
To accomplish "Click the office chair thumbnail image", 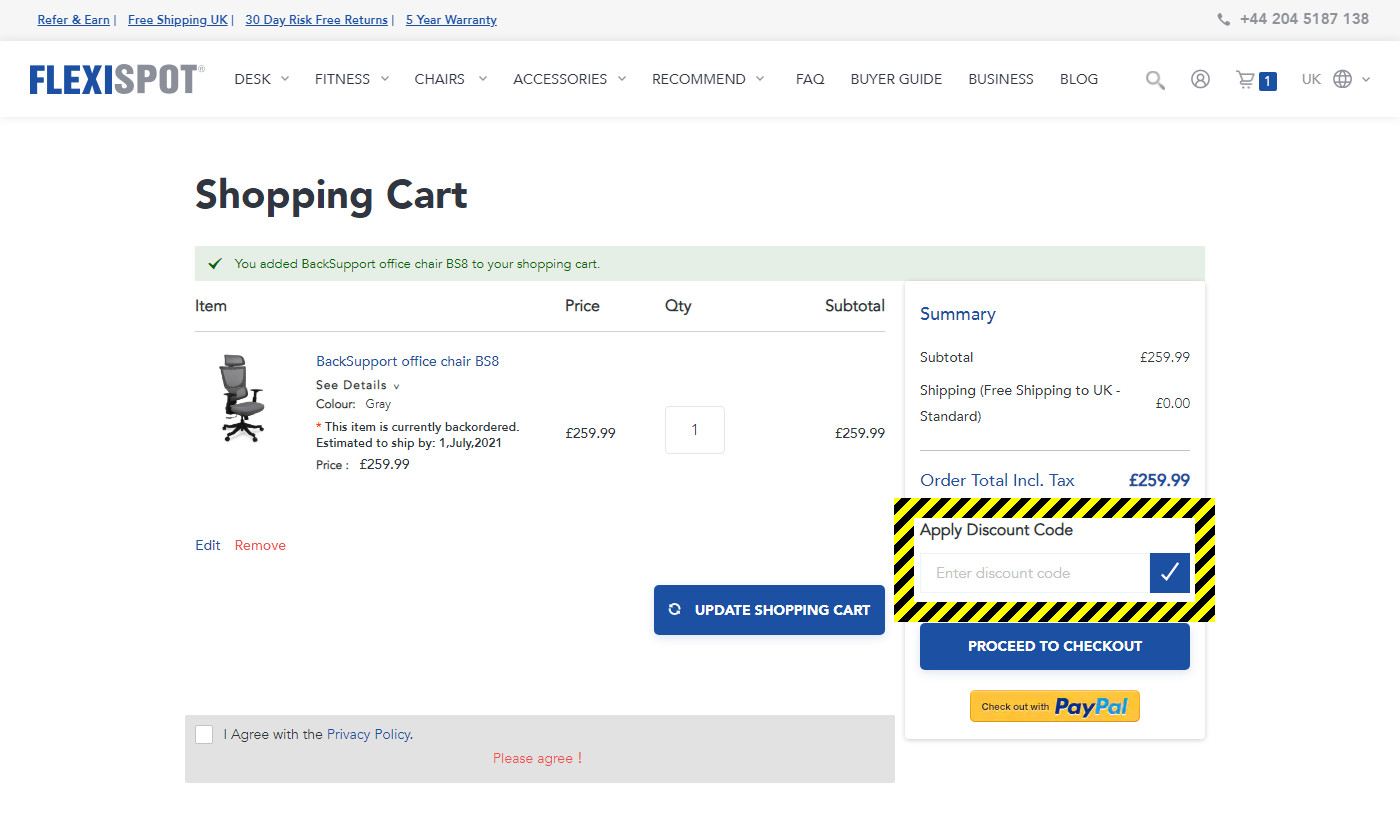I will coord(242,398).
